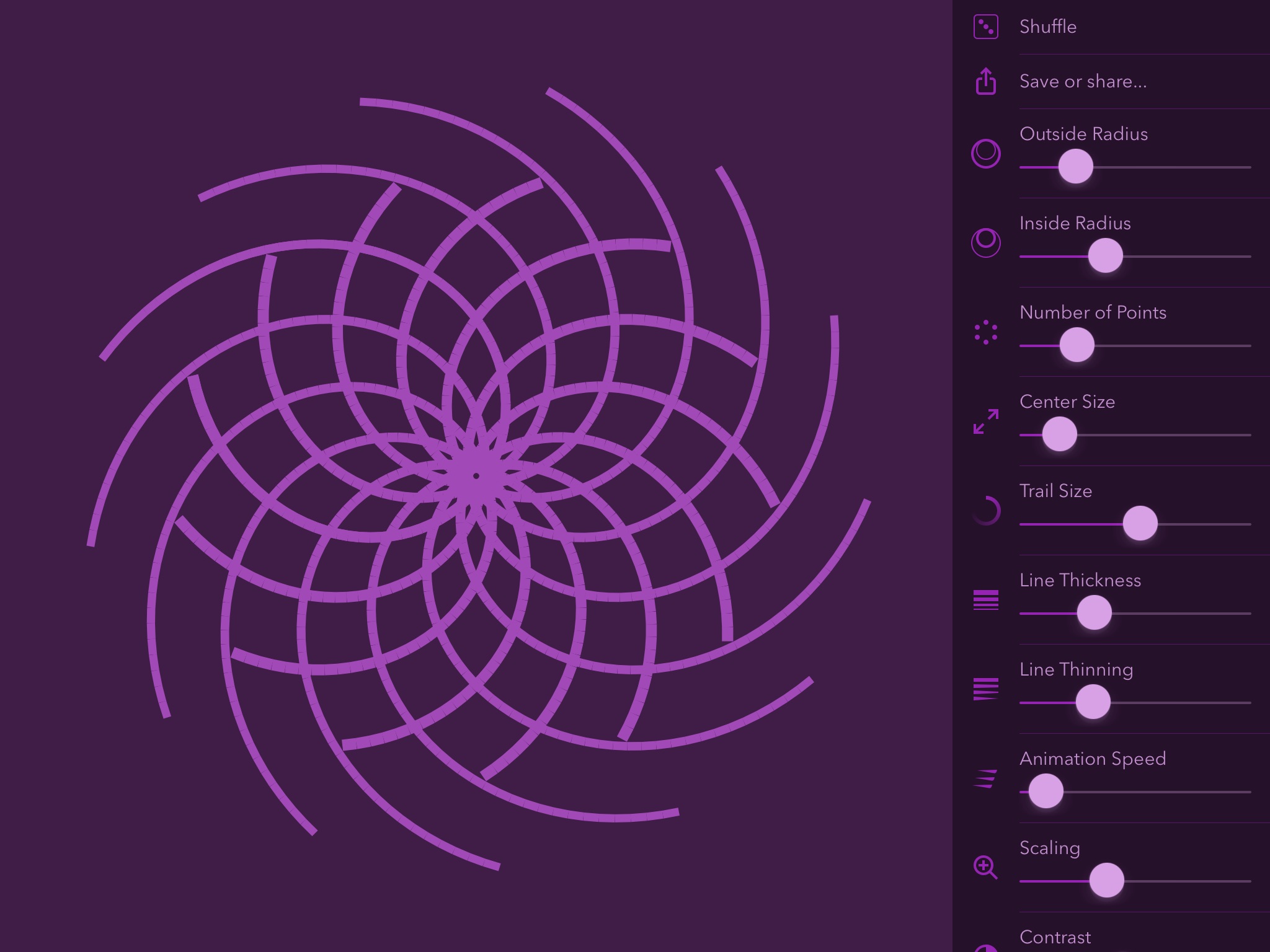
Task: Click the Animation Speed slider handle
Action: tap(1046, 791)
